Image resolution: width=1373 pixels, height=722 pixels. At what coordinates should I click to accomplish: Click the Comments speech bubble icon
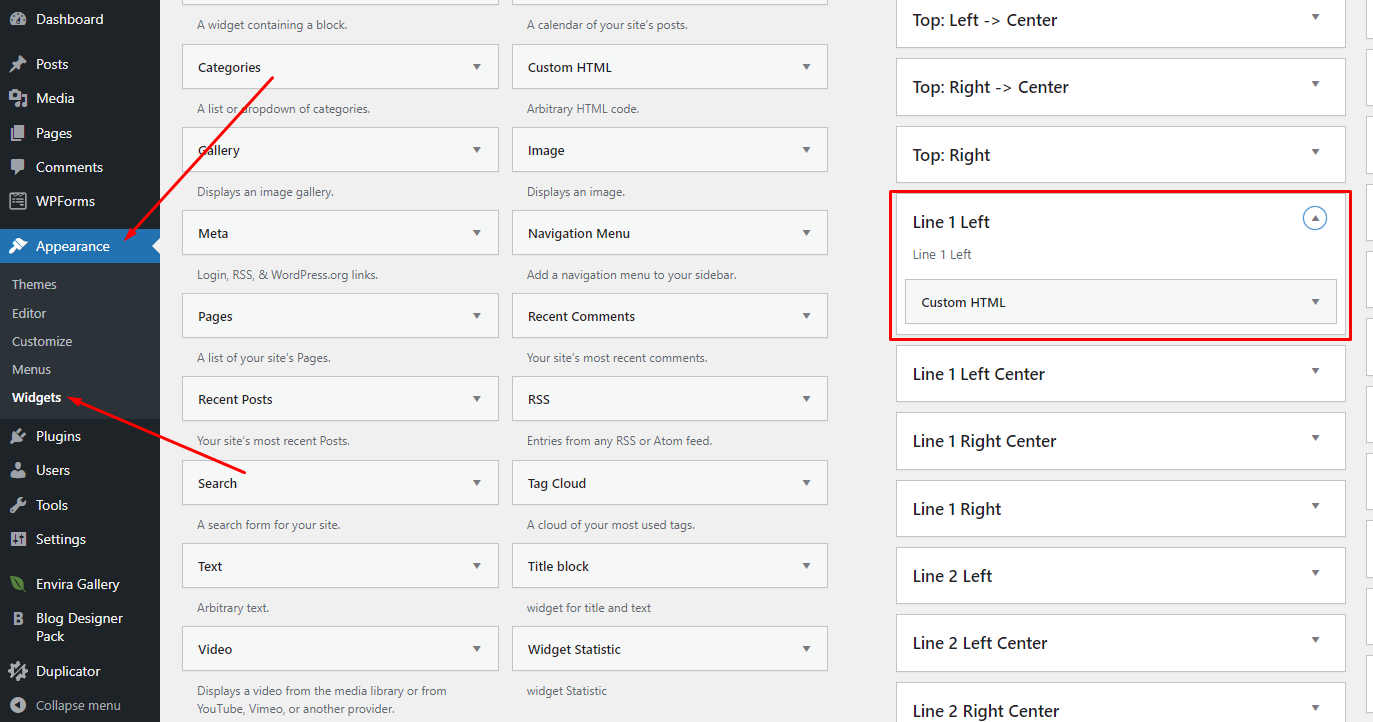pos(18,167)
